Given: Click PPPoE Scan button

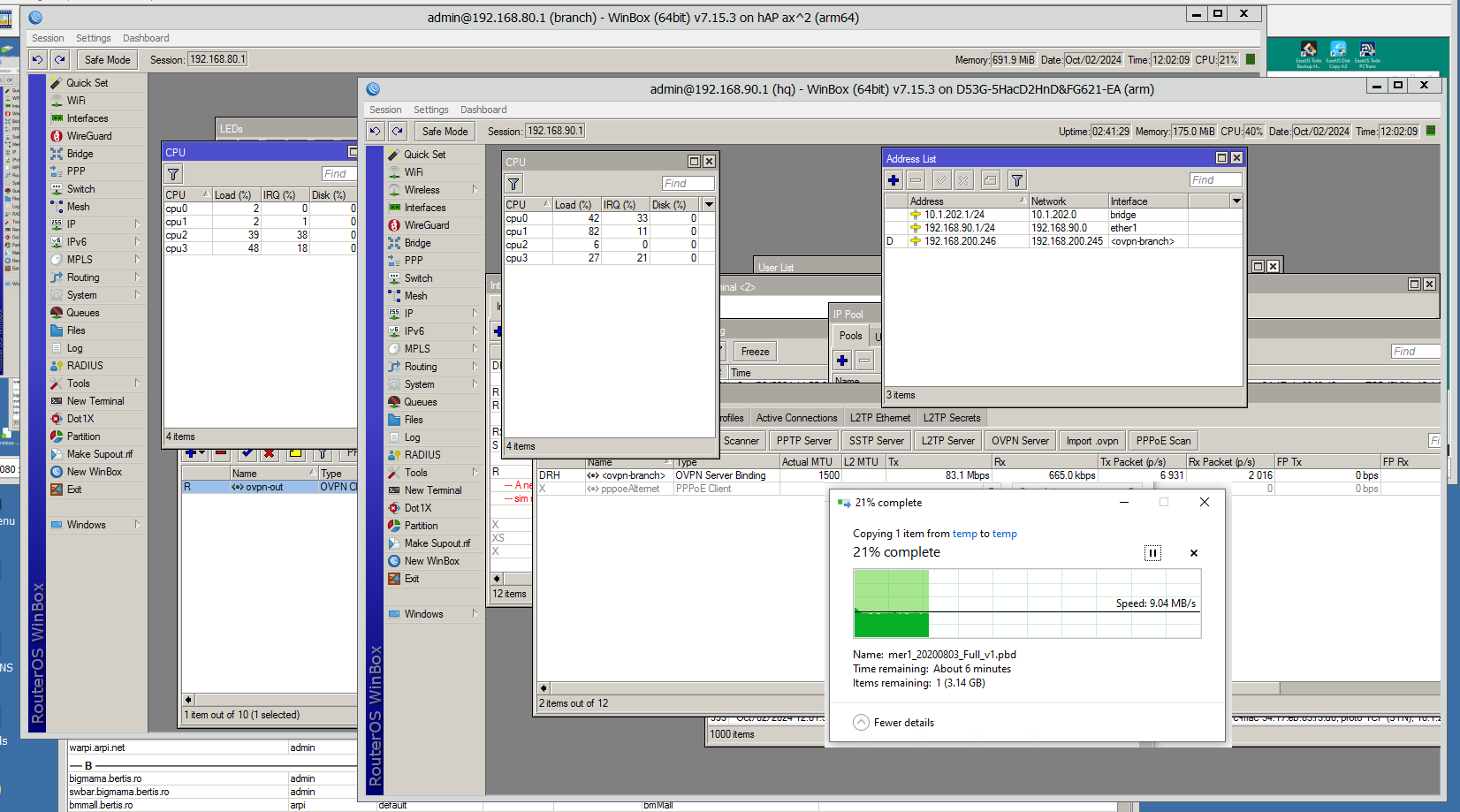Looking at the screenshot, I should click(1163, 441).
